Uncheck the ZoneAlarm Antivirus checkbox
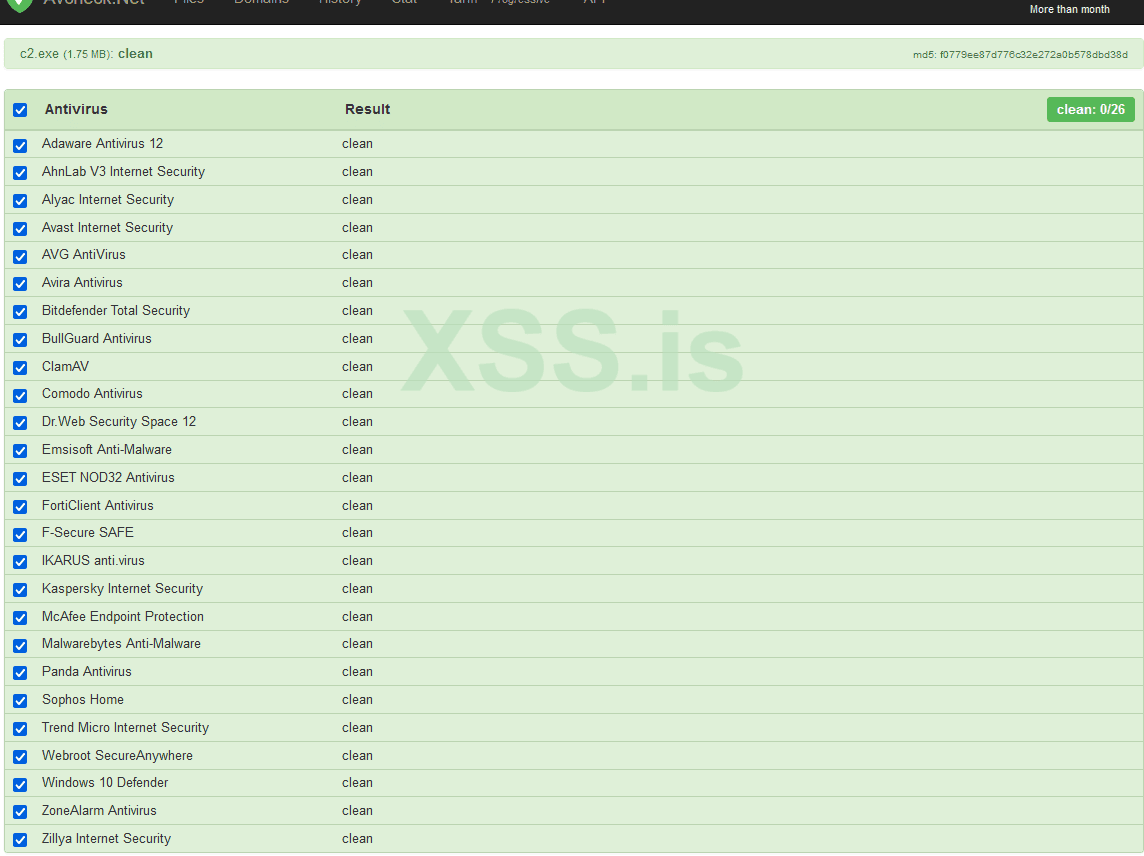The height and width of the screenshot is (856, 1144). tap(20, 812)
